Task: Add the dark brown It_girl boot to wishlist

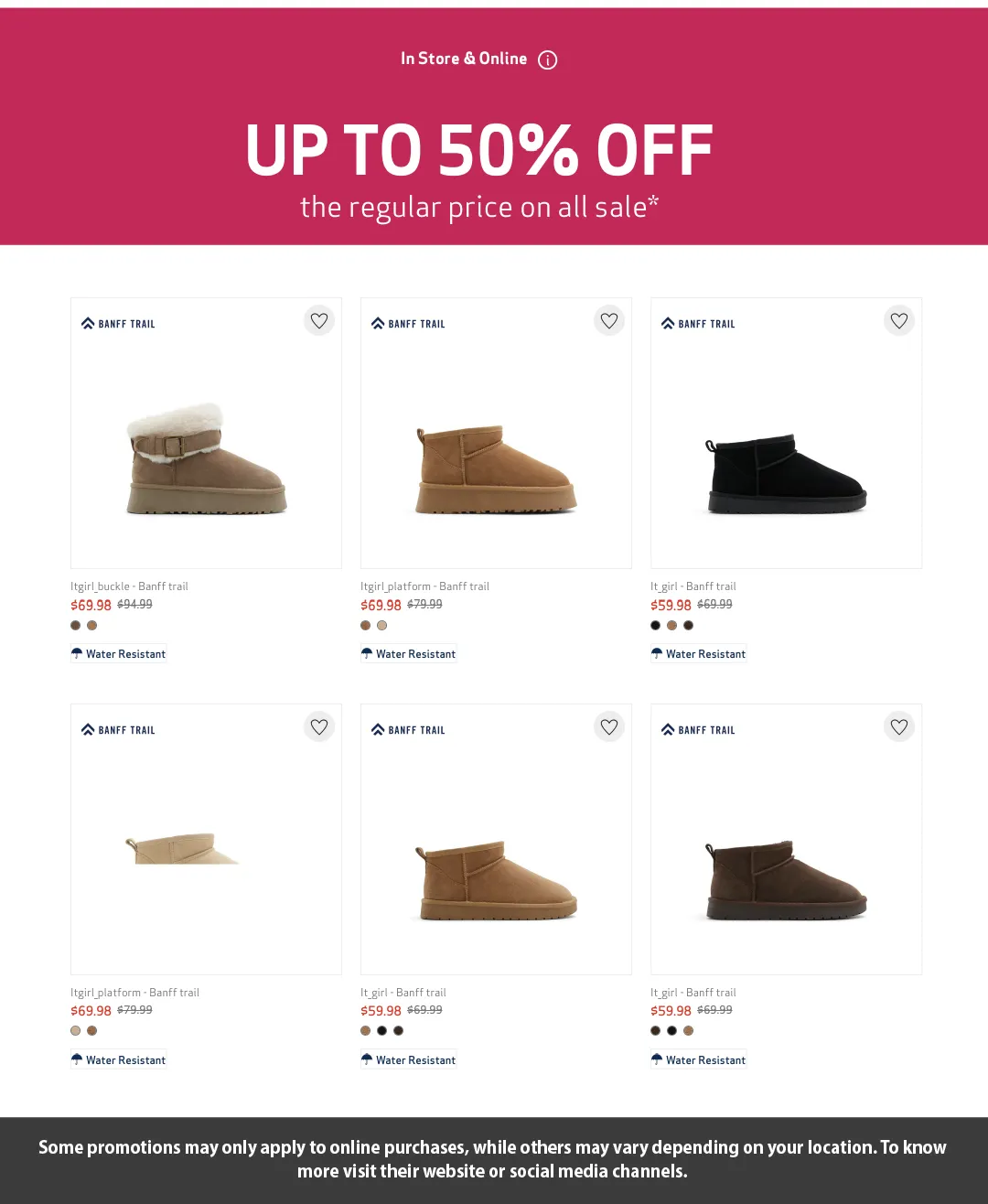Action: (x=899, y=727)
